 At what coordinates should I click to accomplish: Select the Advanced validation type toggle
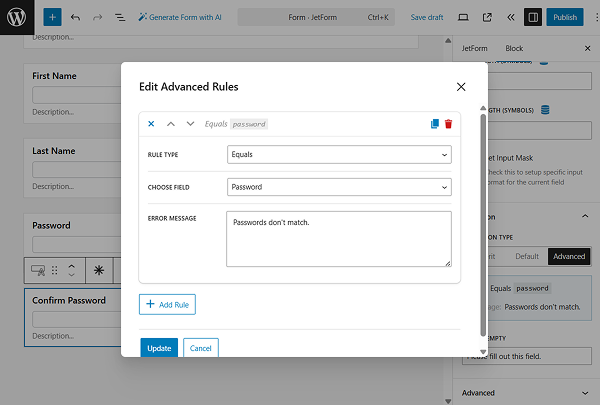[x=569, y=256]
